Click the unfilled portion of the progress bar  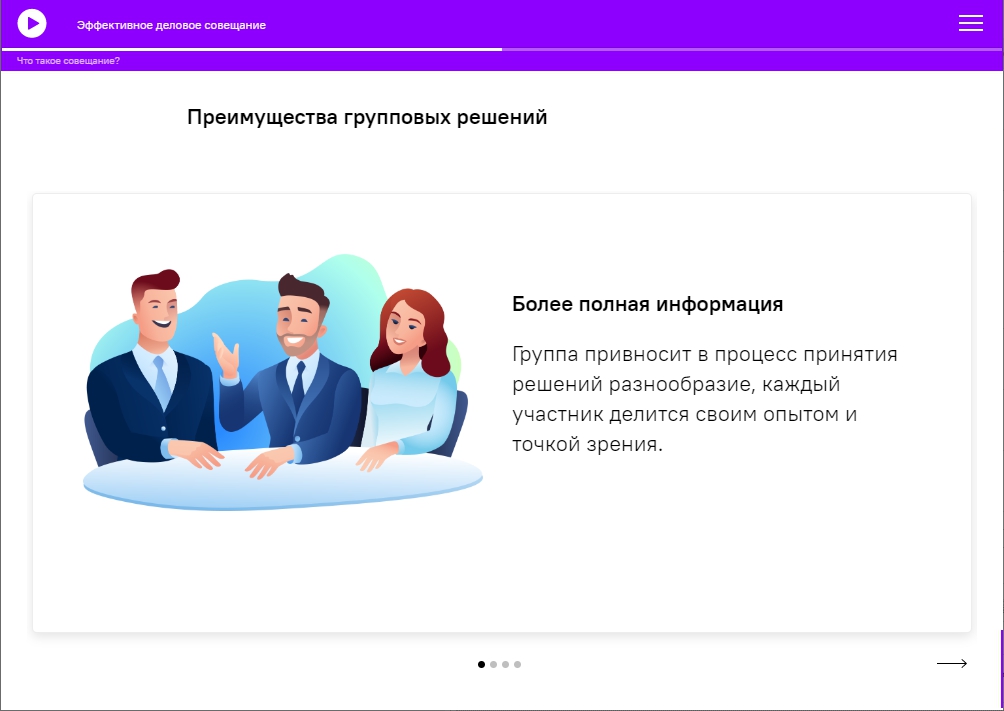[x=752, y=49]
